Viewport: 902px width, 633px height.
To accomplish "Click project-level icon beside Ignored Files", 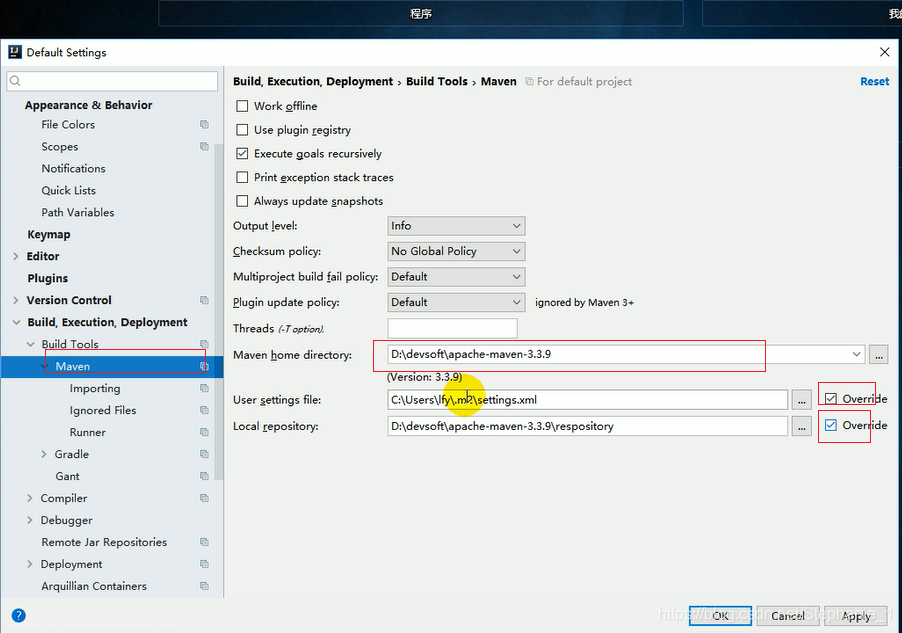I will tap(204, 410).
